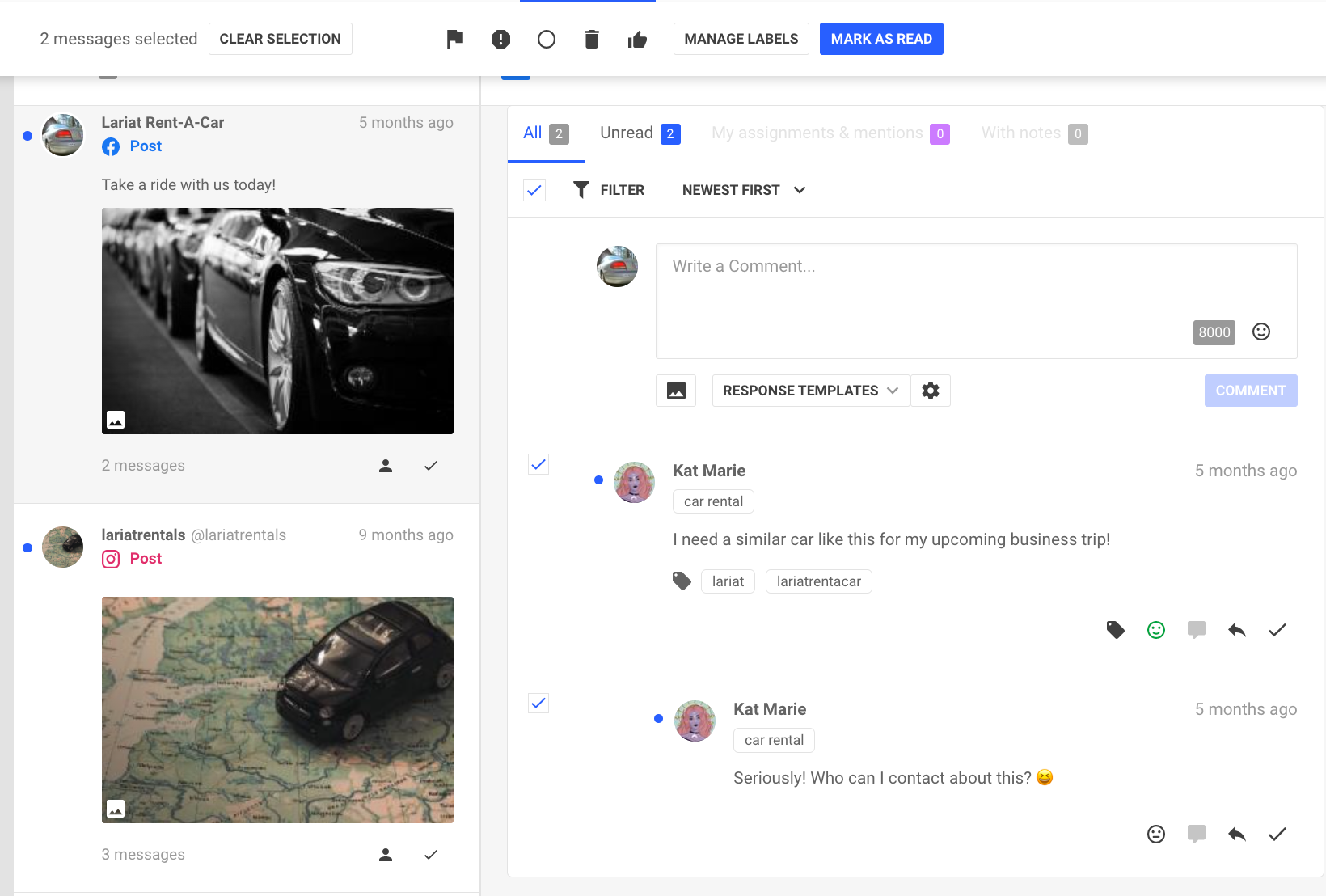1326x896 pixels.
Task: Mark lariatrentals post done with checkmark
Action: coord(431,855)
